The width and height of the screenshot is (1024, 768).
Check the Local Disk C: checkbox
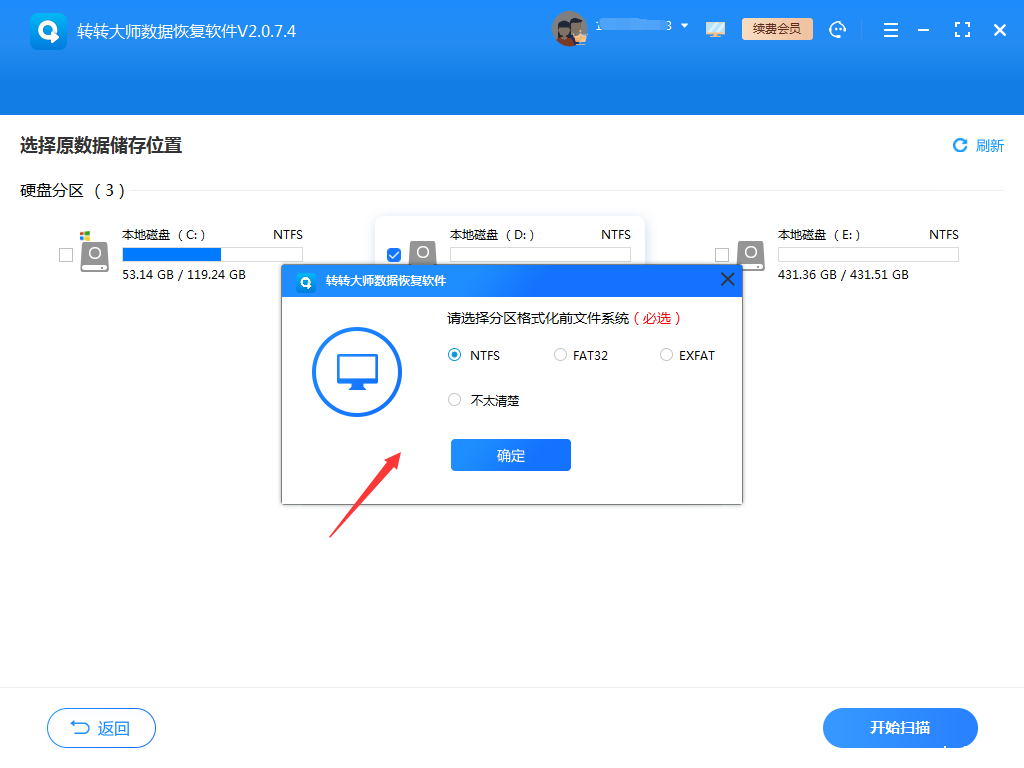click(66, 255)
